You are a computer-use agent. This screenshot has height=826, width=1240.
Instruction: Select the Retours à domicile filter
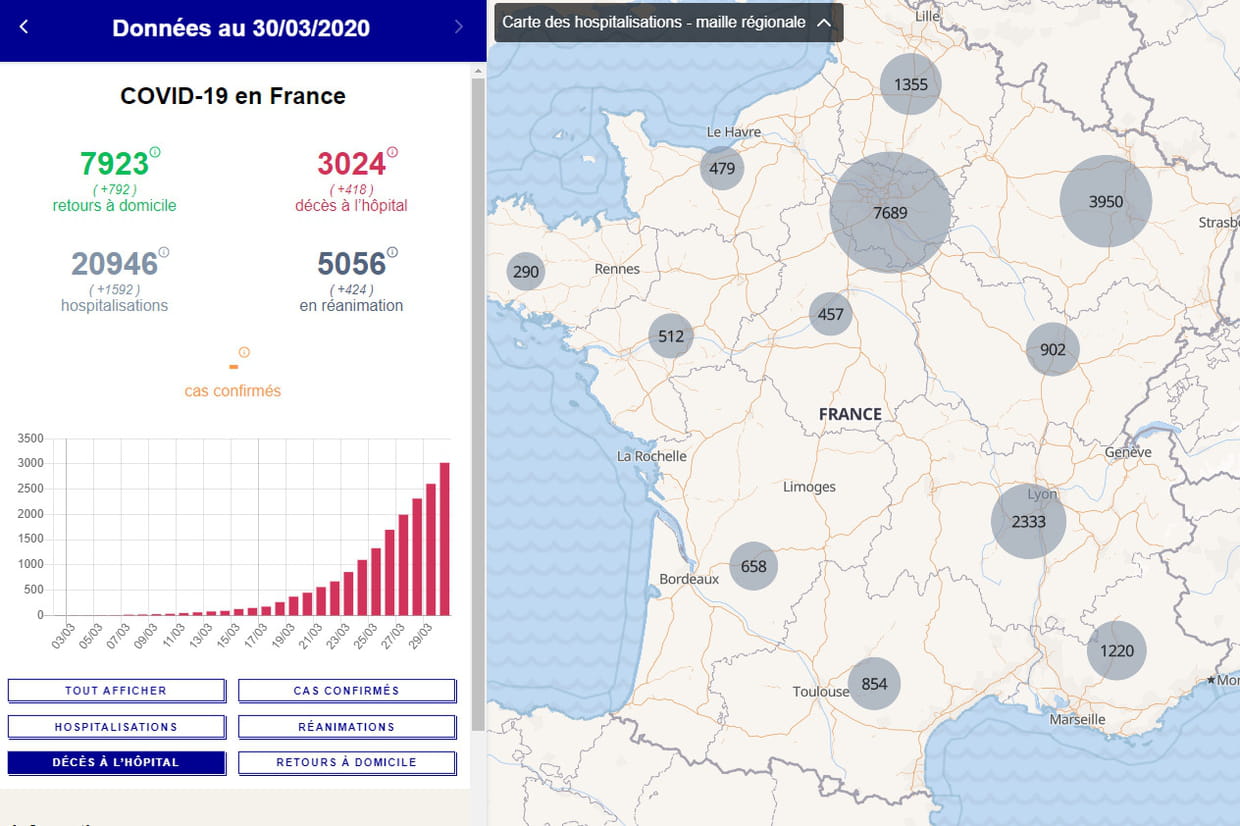tap(346, 762)
